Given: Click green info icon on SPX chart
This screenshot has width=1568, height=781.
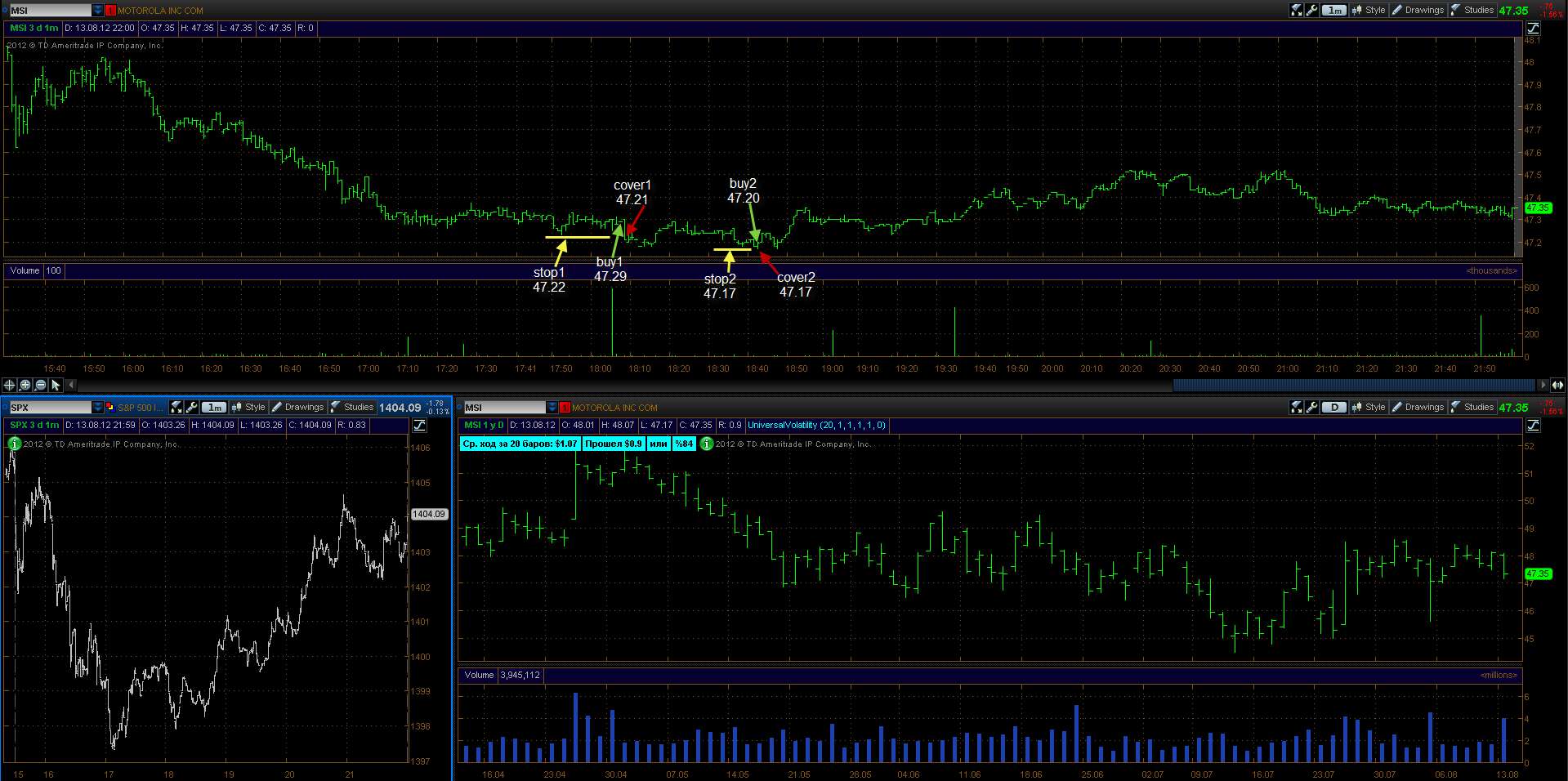Looking at the screenshot, I should [x=14, y=444].
